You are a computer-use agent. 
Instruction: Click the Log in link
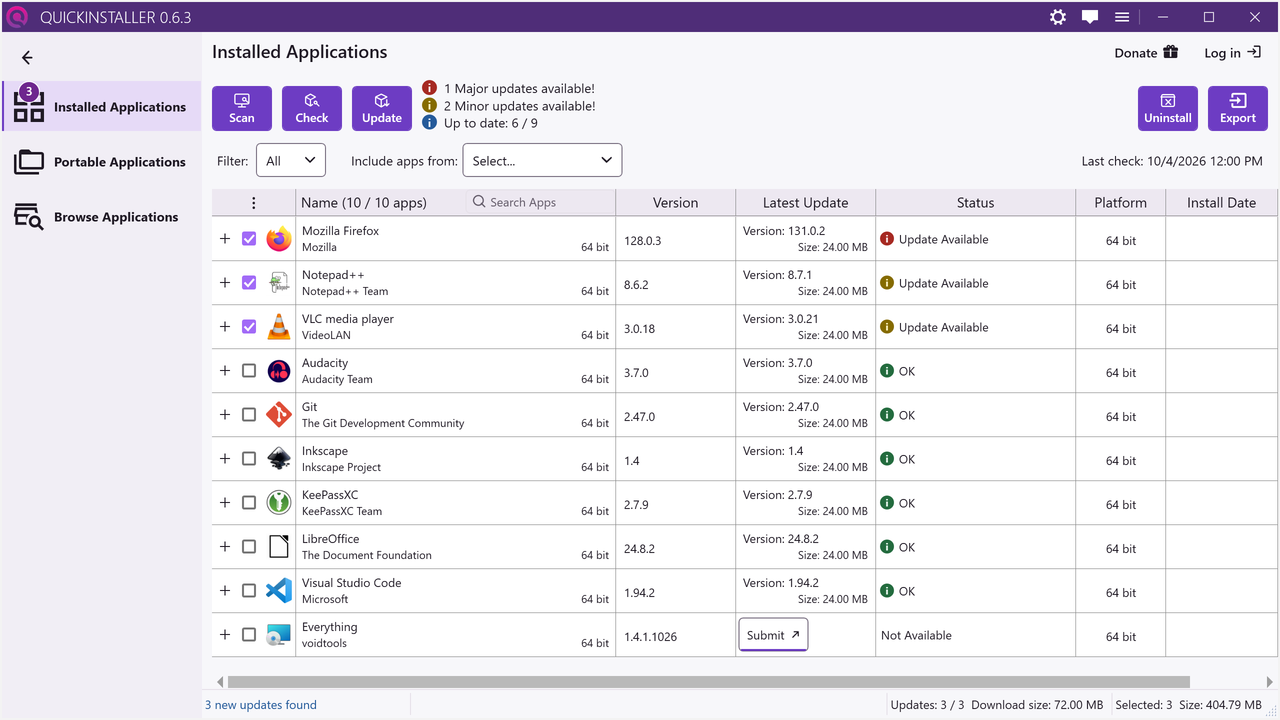pos(1233,53)
